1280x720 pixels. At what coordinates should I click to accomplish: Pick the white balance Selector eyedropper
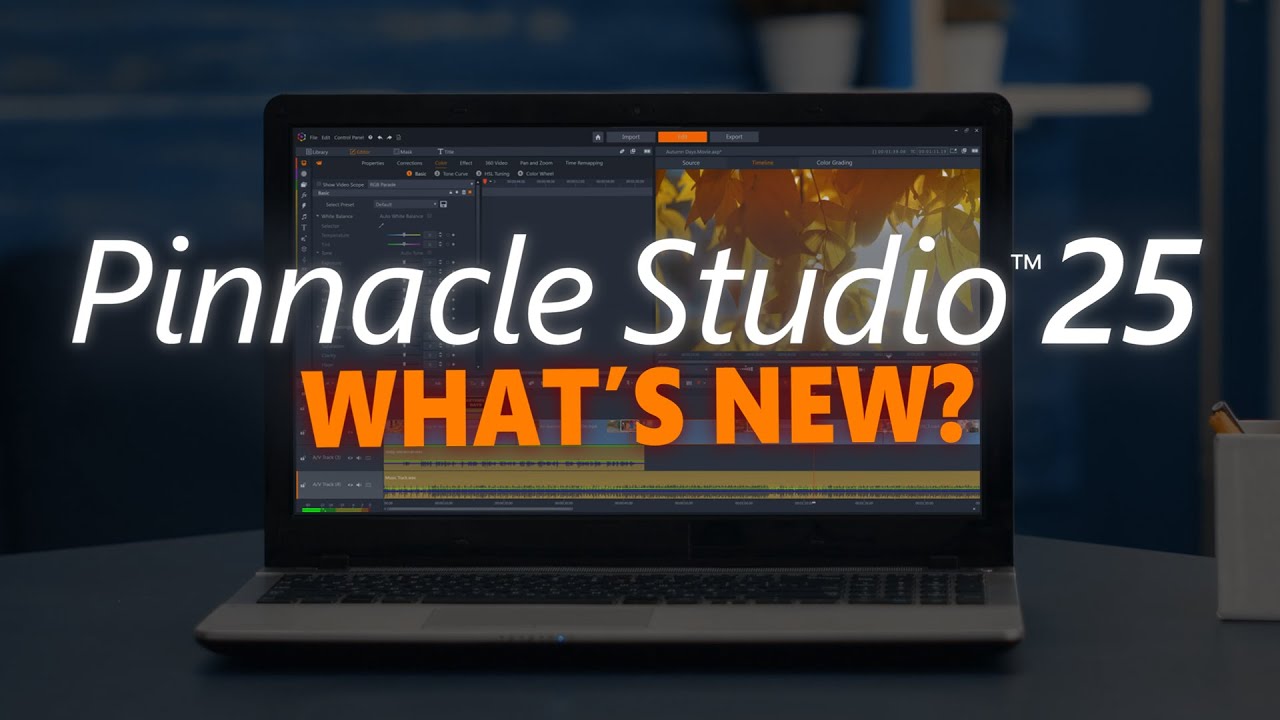(381, 226)
